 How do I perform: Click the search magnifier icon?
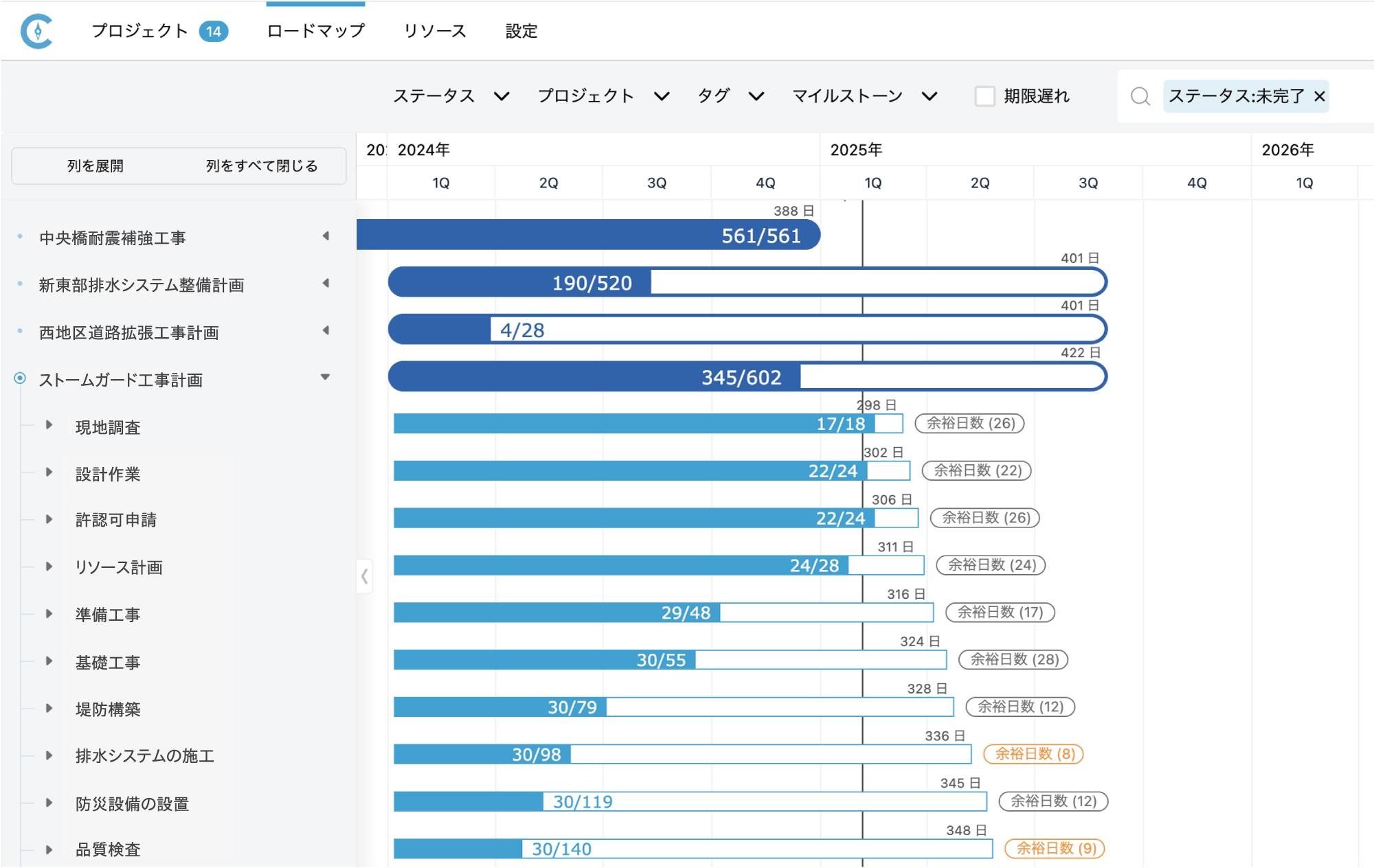click(1140, 96)
